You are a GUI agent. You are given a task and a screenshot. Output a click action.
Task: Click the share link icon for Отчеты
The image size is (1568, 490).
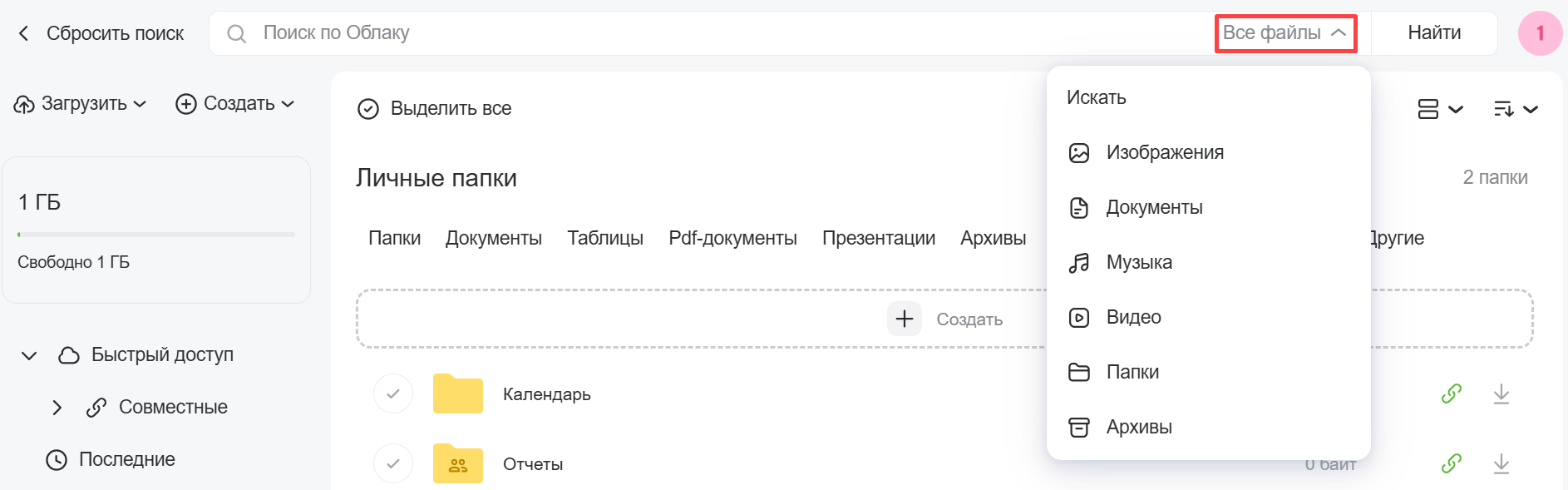click(1451, 463)
